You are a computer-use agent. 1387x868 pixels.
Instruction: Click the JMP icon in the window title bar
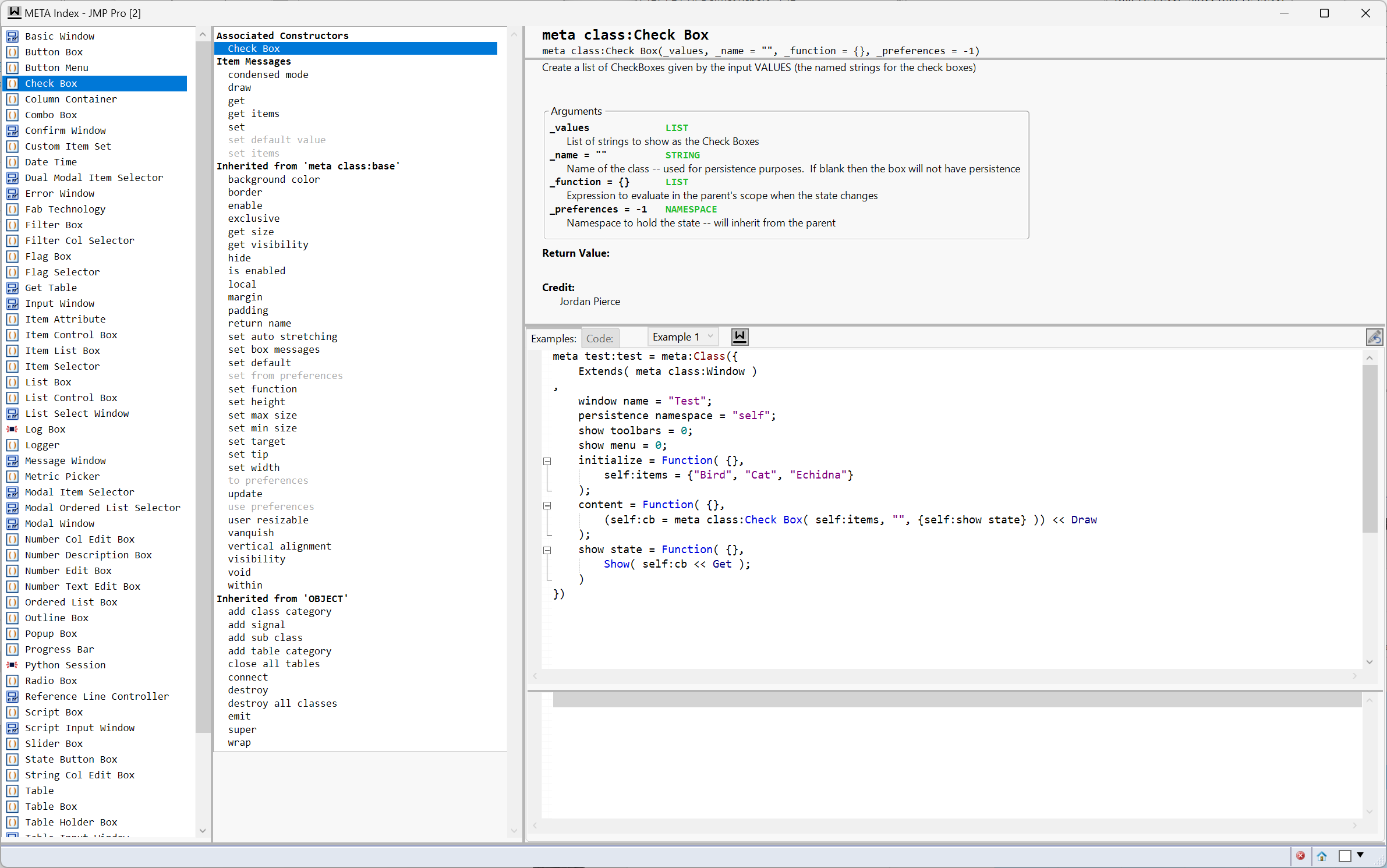coord(13,12)
